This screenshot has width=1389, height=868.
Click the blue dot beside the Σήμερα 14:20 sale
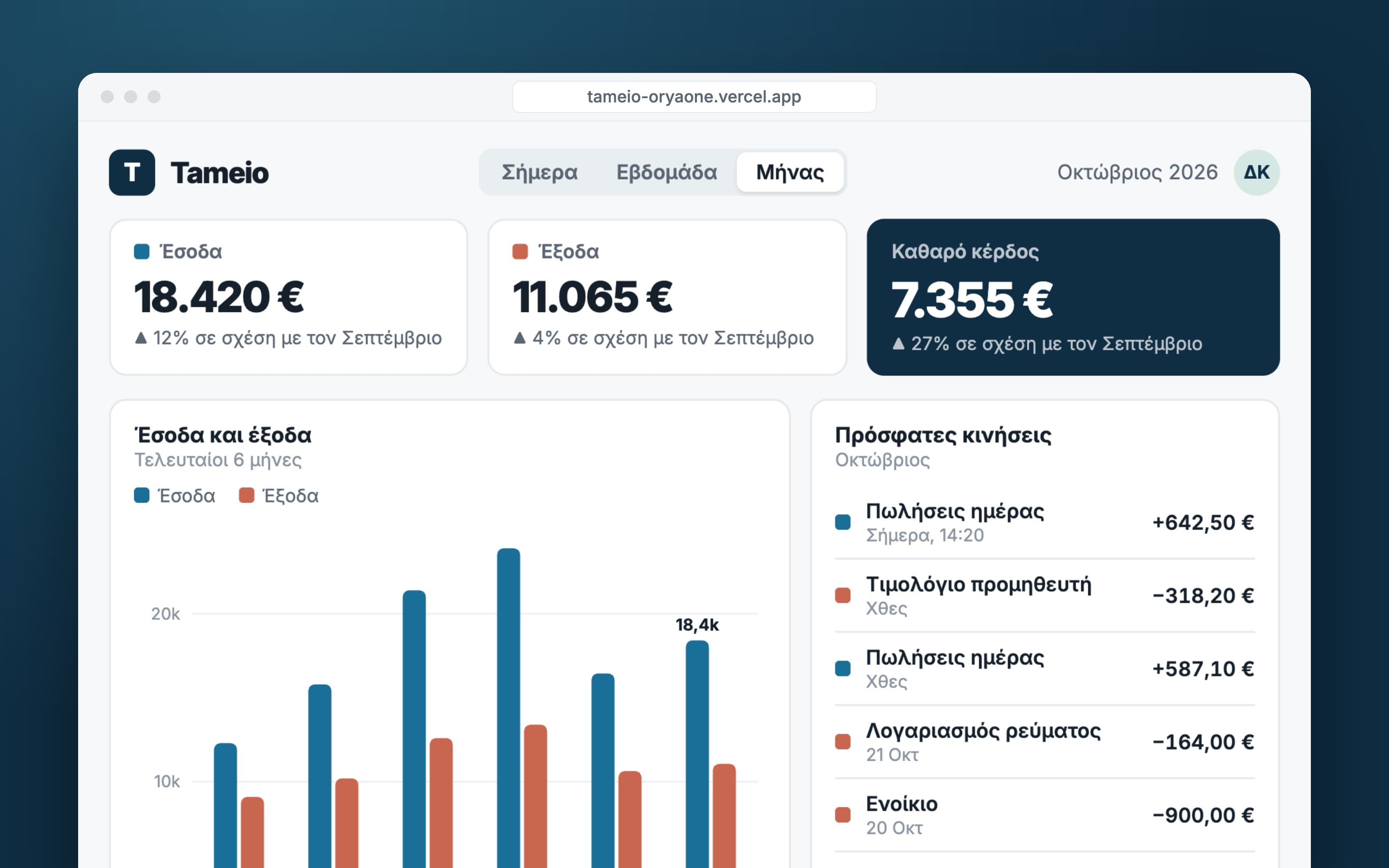[x=842, y=522]
